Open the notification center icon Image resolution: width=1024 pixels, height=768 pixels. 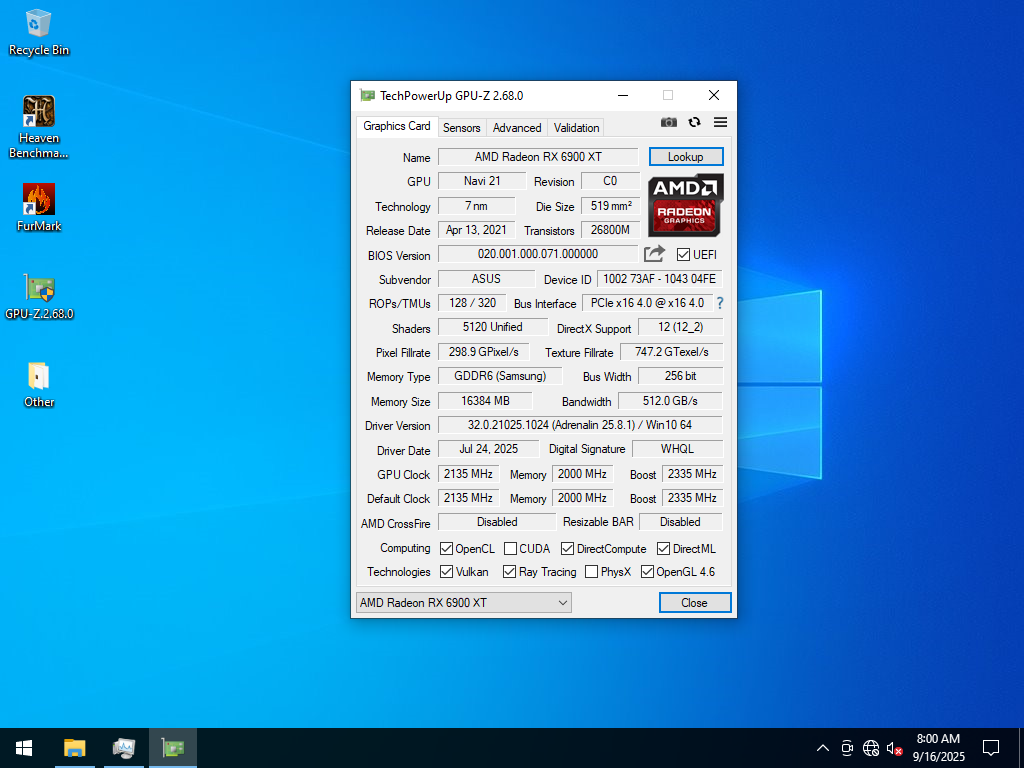991,748
